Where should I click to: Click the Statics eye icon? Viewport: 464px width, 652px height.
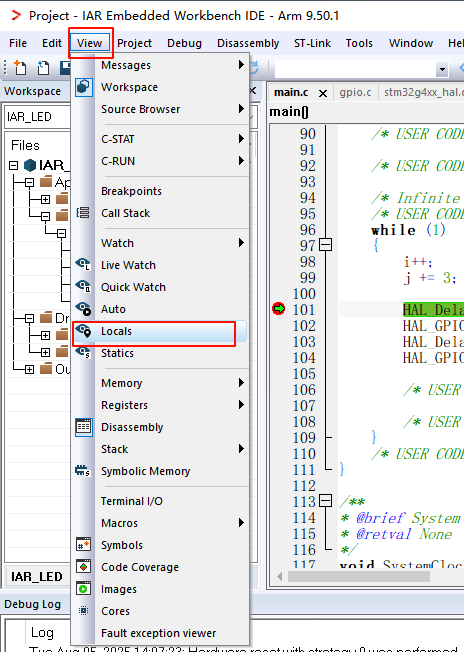[x=83, y=353]
